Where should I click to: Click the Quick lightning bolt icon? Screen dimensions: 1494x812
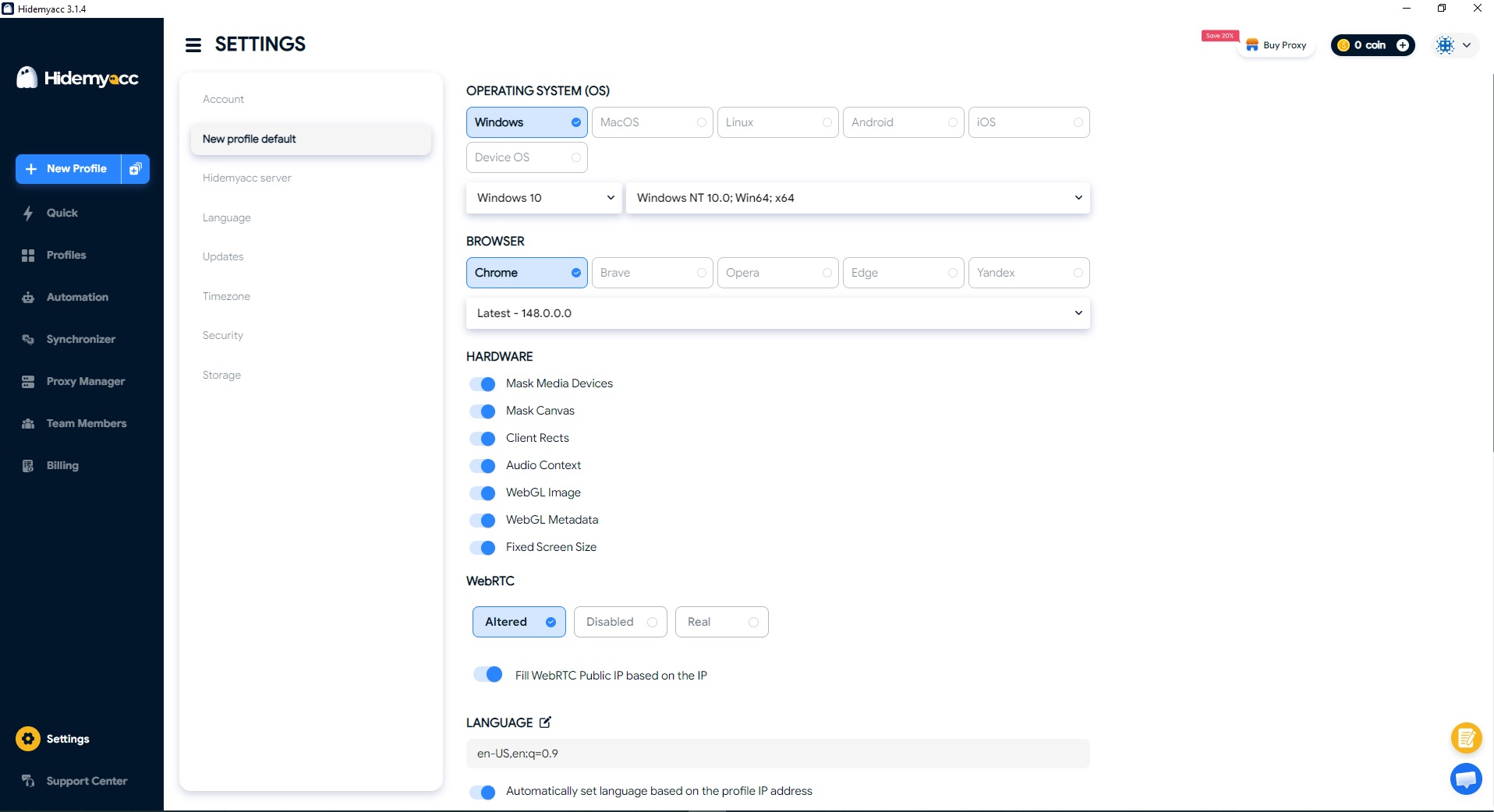(28, 214)
